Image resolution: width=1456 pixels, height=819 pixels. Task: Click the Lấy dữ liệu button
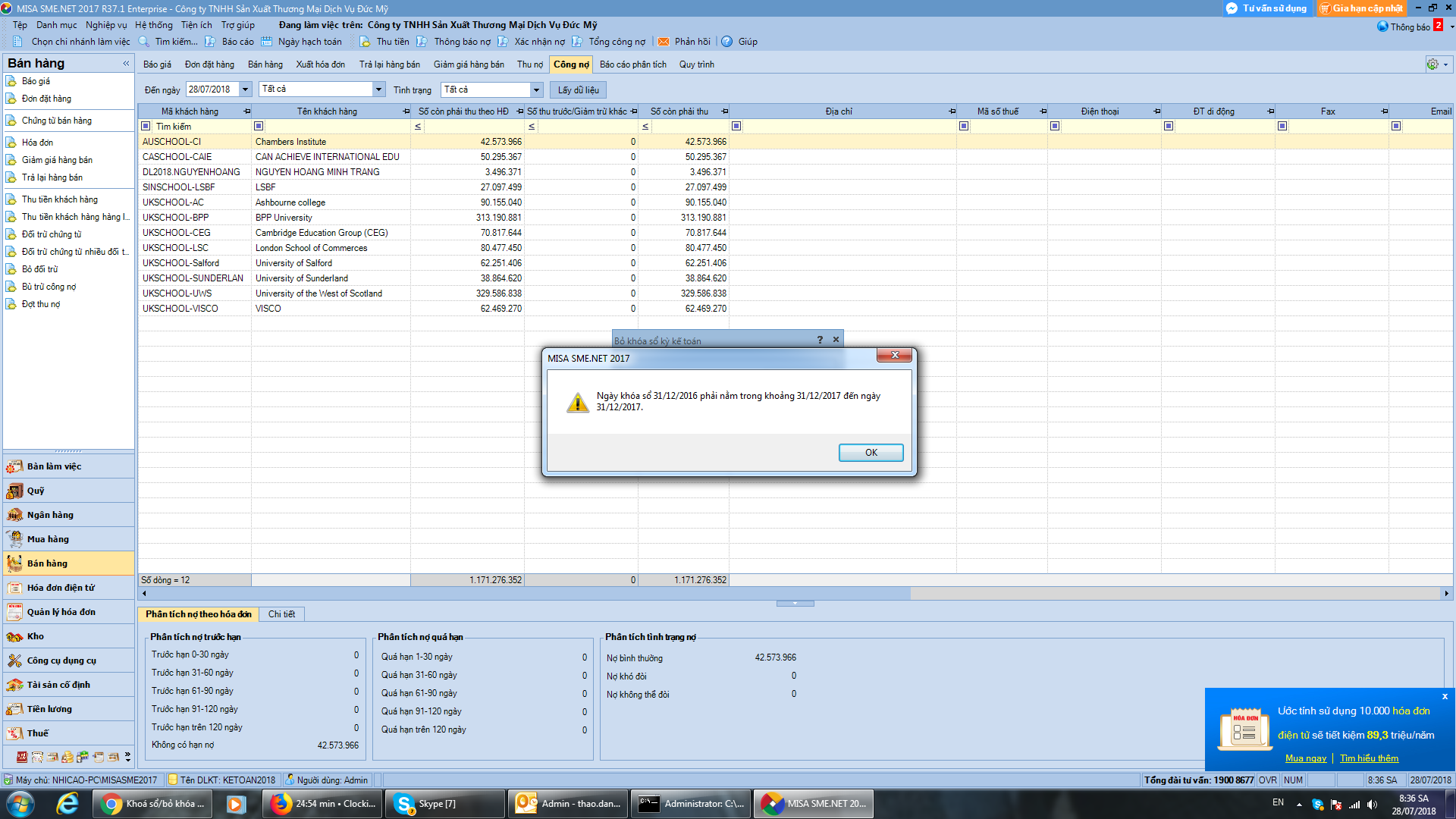(578, 89)
